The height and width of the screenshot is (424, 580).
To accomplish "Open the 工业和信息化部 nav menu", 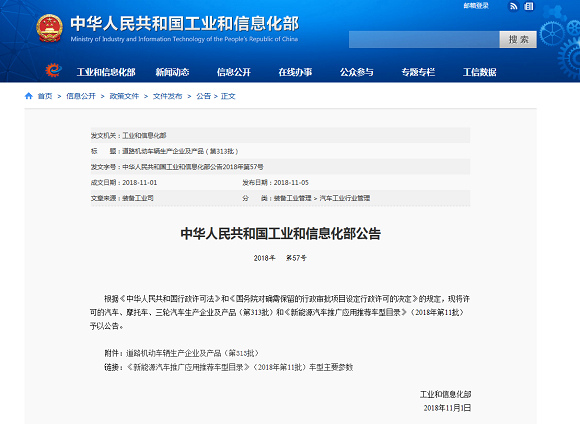I will 106,72.
